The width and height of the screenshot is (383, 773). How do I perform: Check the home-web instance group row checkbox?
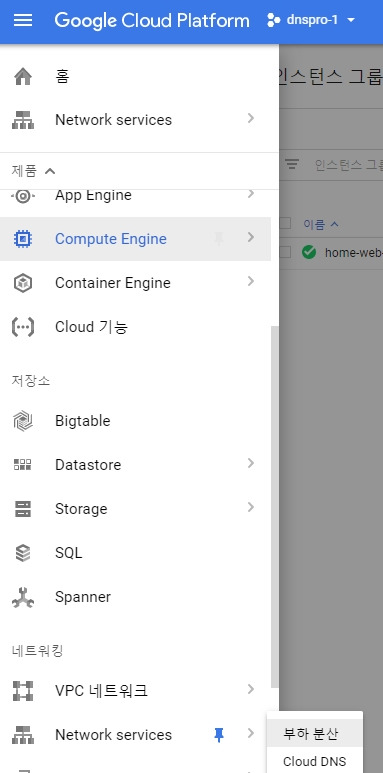285,252
